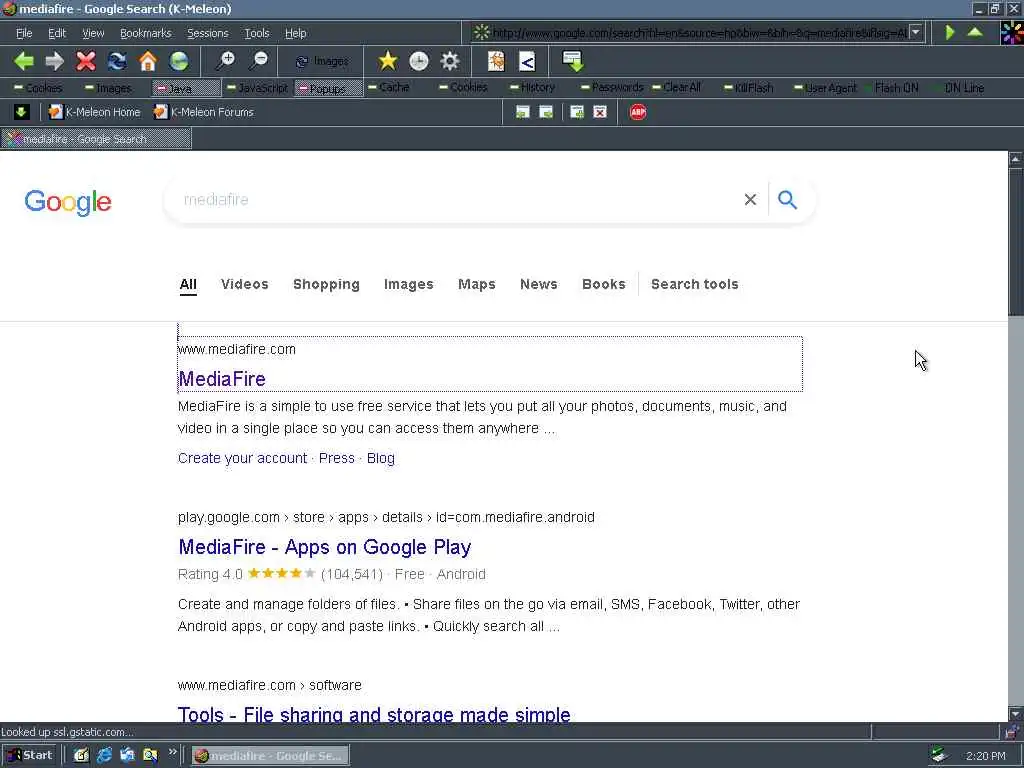Expand the taskbar quick launch chevron

172,752
